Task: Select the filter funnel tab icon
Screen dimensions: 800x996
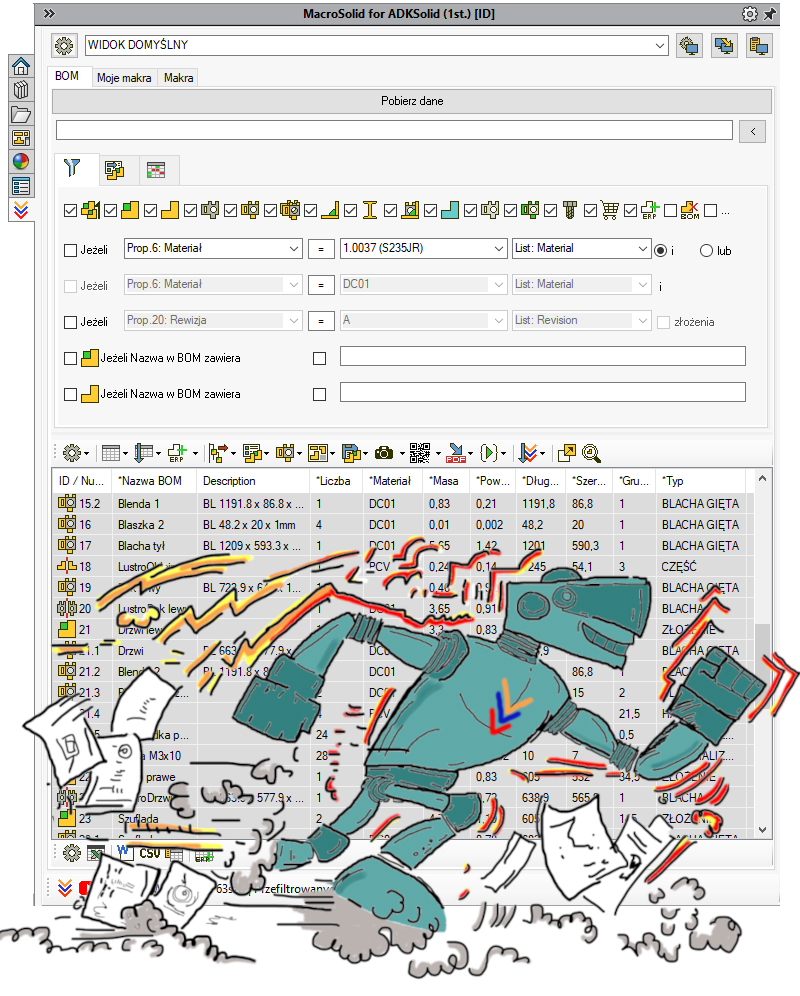Action: tap(71, 168)
